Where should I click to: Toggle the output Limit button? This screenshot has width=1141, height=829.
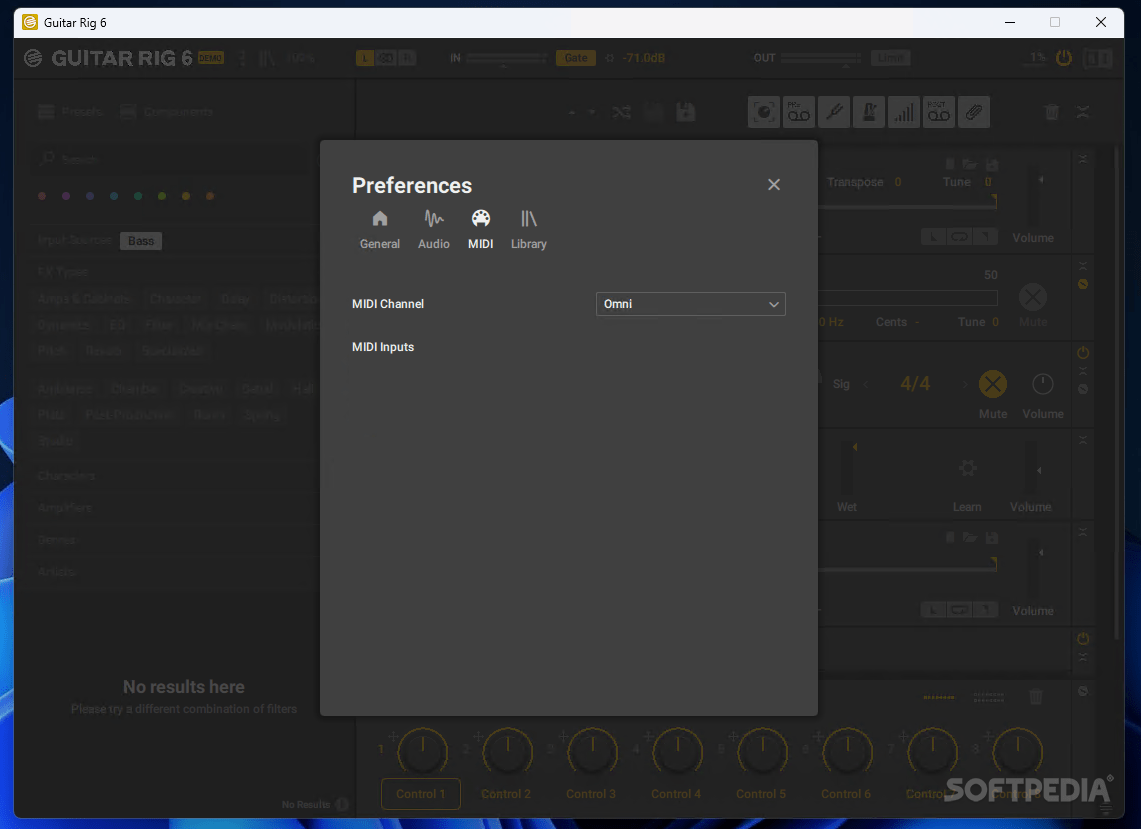click(x=891, y=58)
